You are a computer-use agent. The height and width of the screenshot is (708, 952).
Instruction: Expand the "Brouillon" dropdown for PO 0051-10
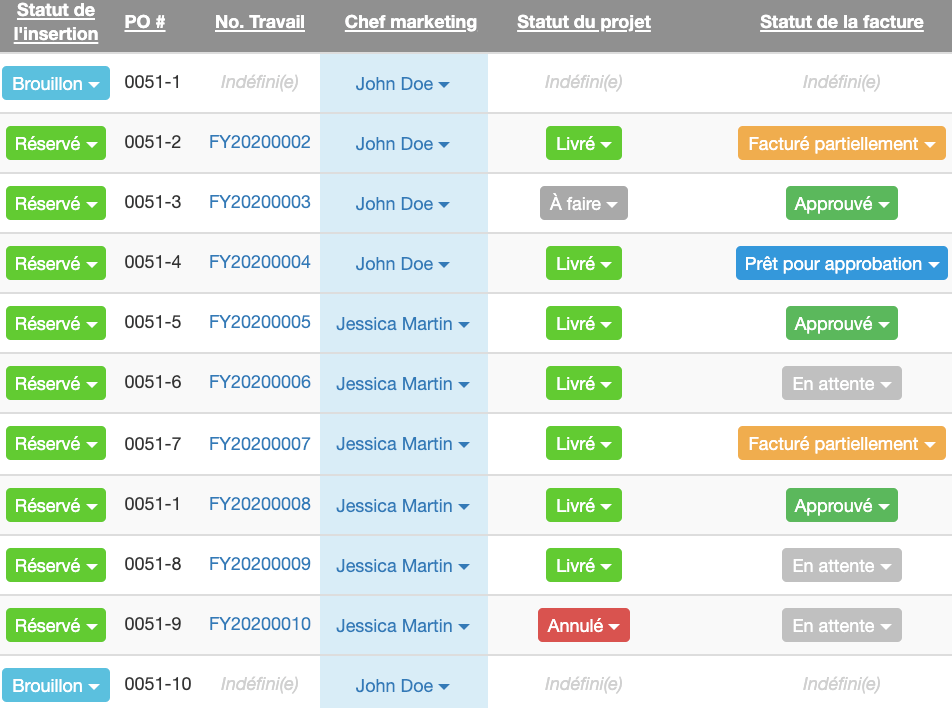tap(55, 686)
